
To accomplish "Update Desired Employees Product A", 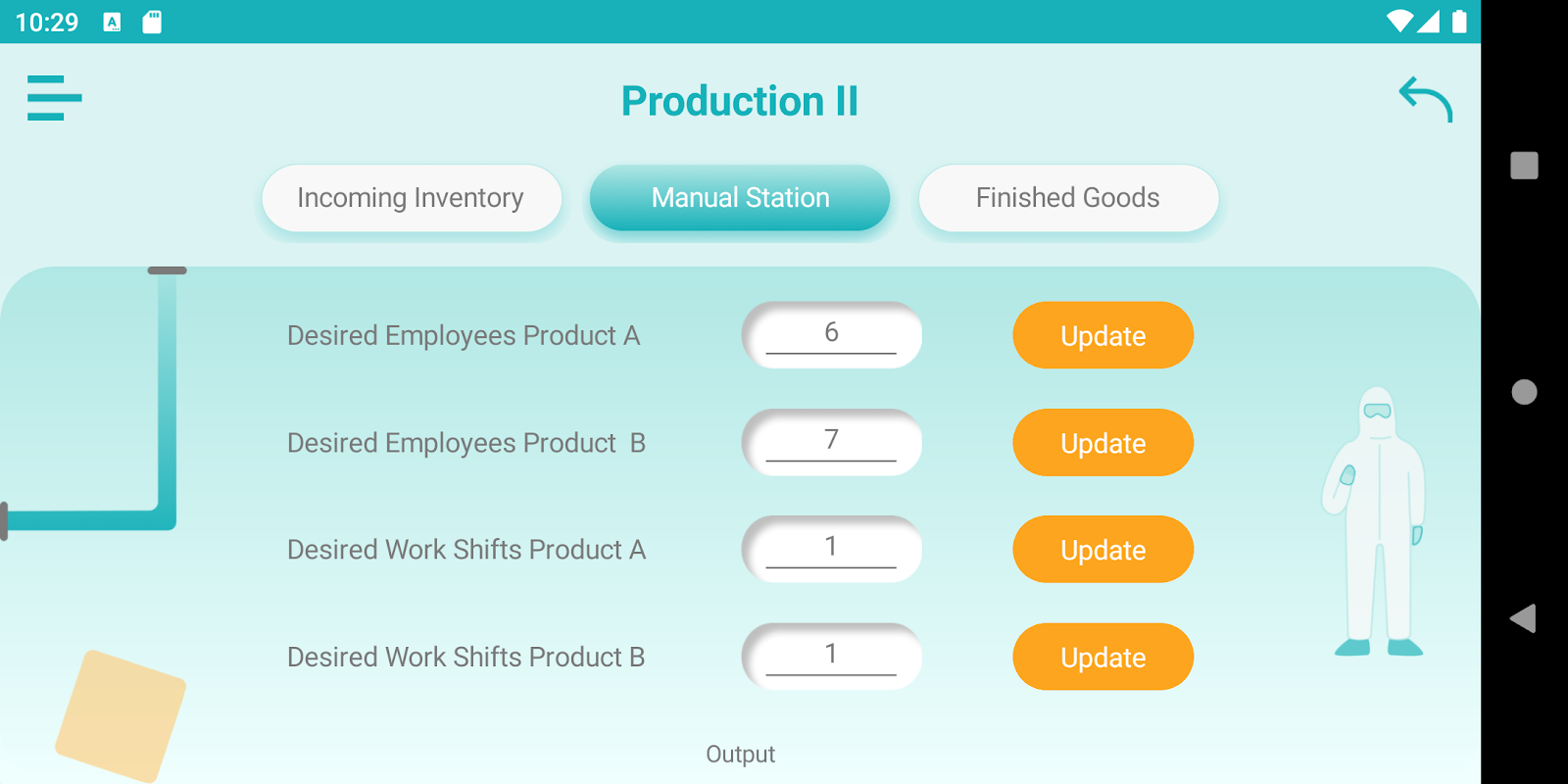I will (1102, 335).
